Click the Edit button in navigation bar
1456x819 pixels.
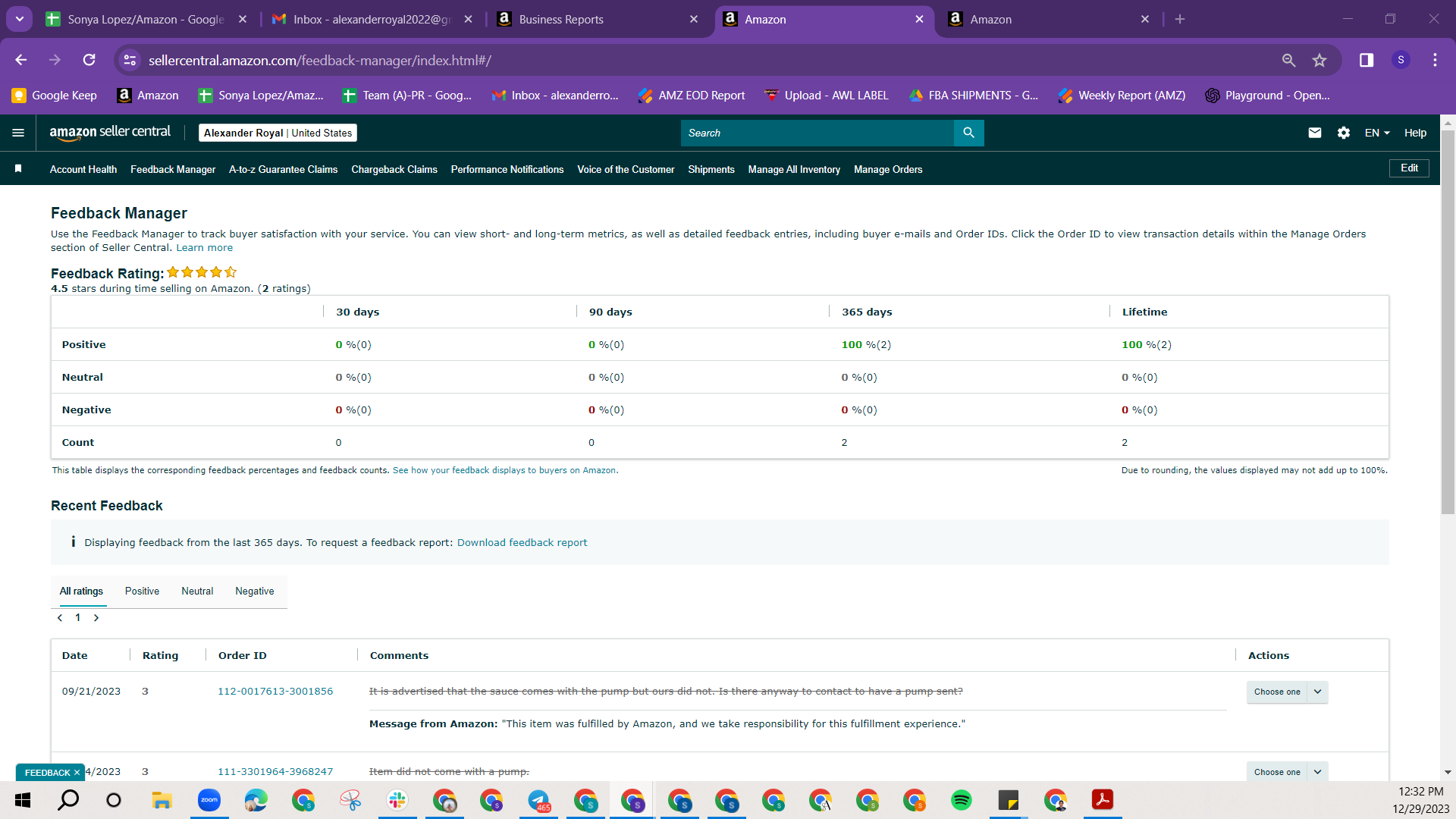pos(1409,168)
